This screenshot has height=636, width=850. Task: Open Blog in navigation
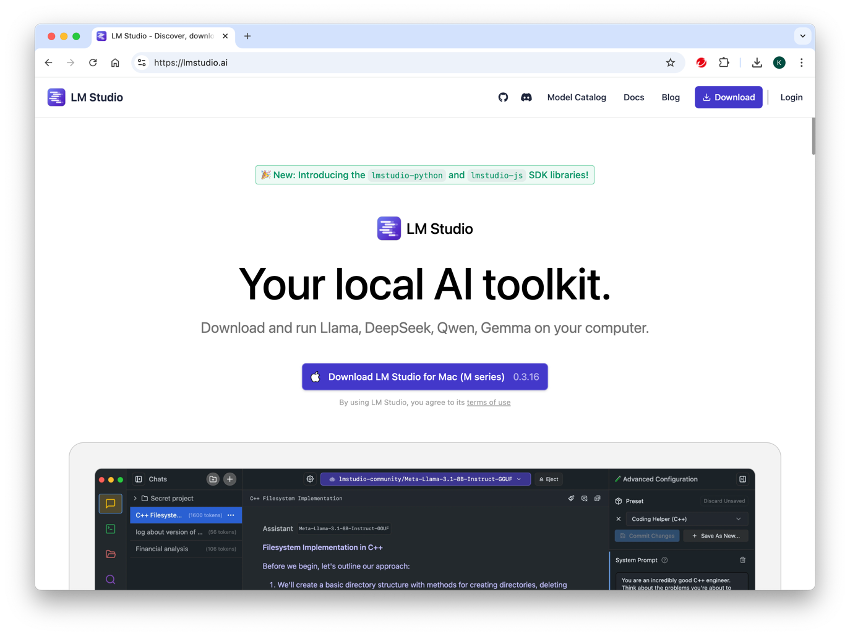[671, 98]
